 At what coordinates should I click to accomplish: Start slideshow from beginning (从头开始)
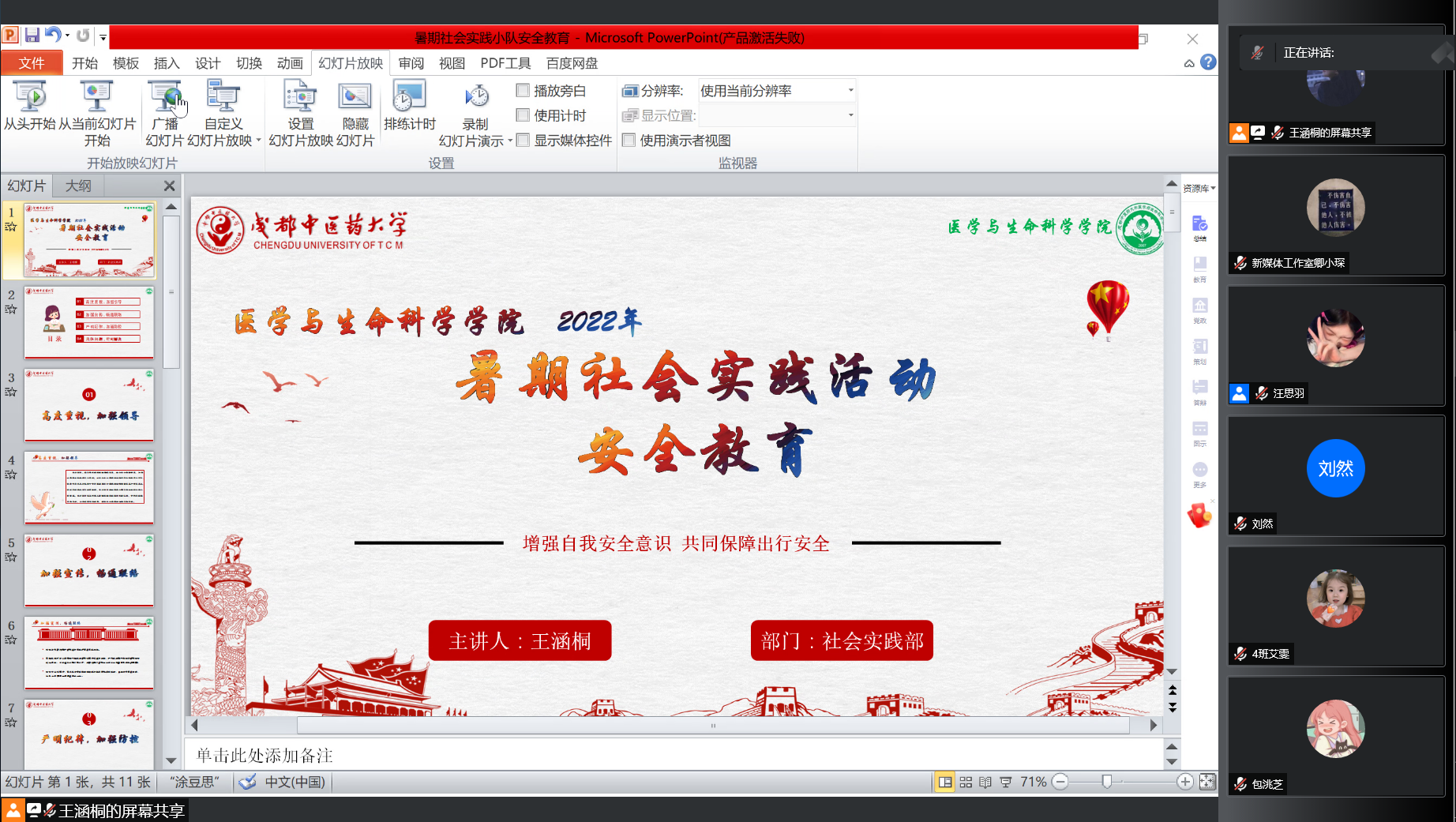[30, 106]
